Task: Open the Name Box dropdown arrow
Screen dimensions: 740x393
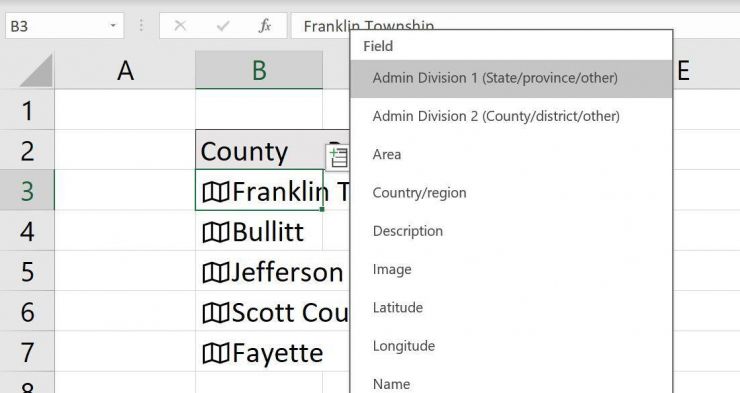Action: pos(113,25)
